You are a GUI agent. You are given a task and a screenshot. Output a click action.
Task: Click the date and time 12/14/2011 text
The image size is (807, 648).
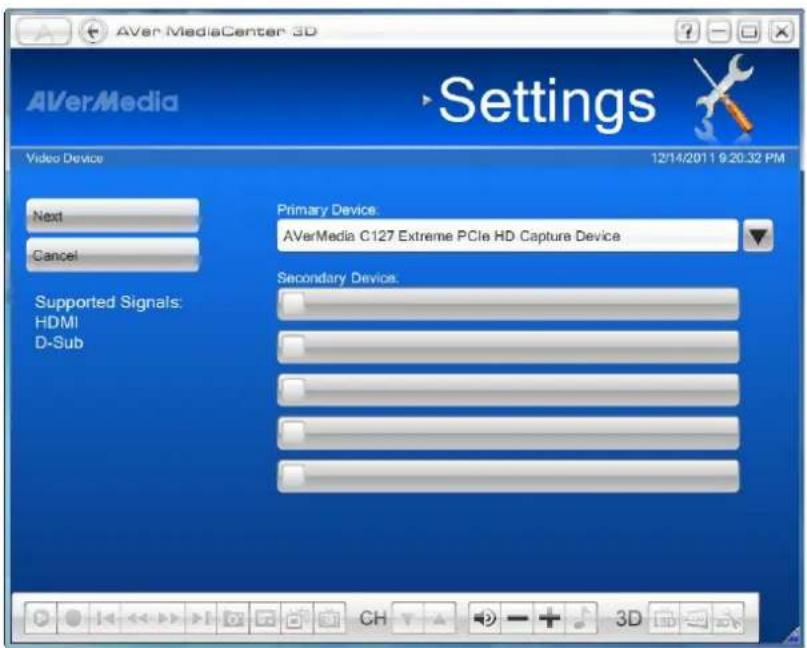click(718, 158)
